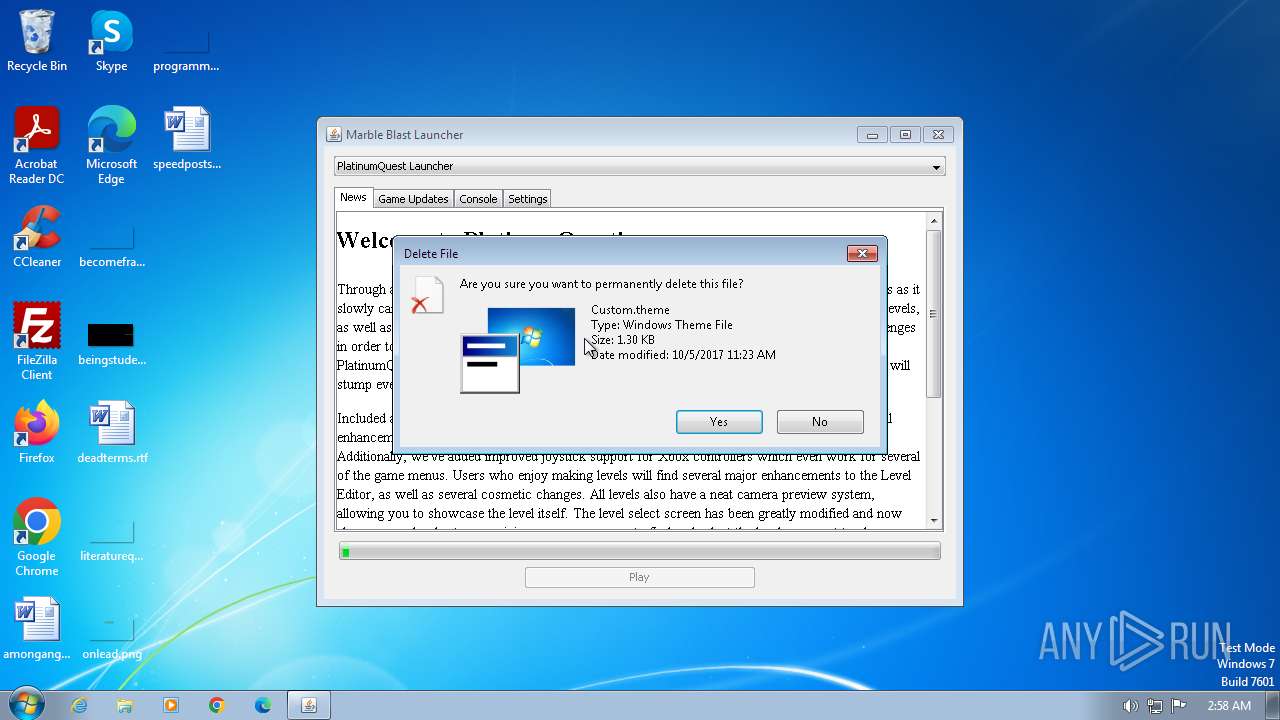
Task: Select the deadterms.rtf document icon
Action: [x=112, y=433]
